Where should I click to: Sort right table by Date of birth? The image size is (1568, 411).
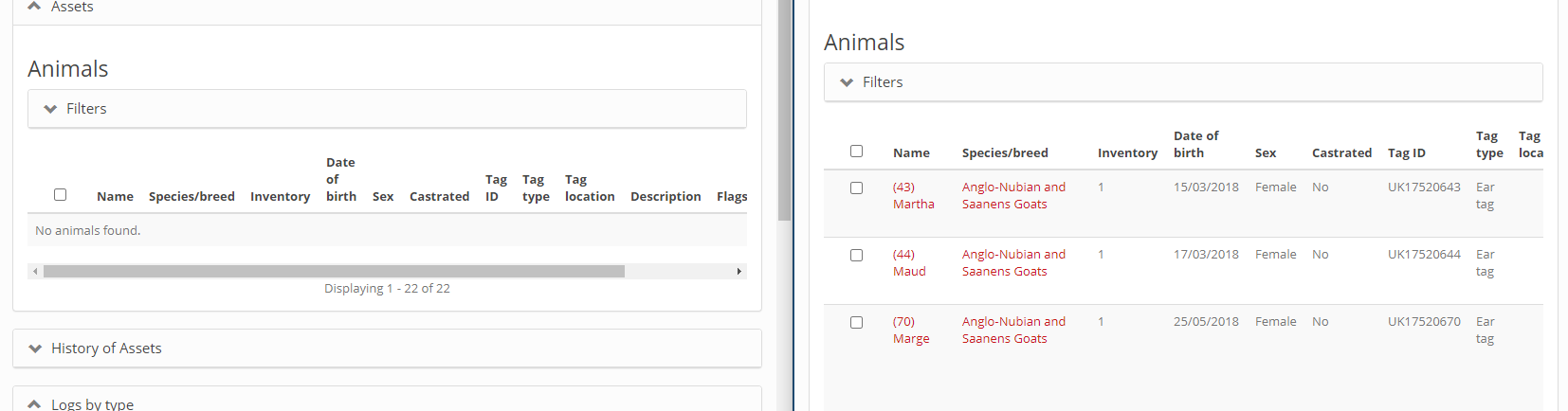(x=1196, y=144)
